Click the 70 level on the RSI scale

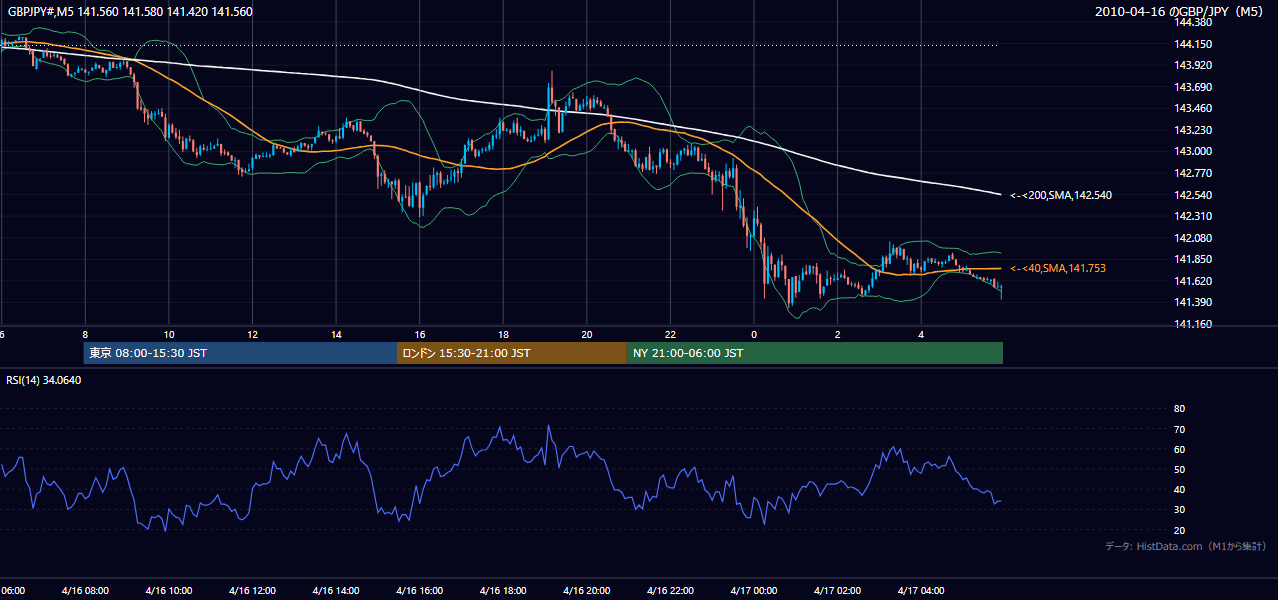[1179, 429]
